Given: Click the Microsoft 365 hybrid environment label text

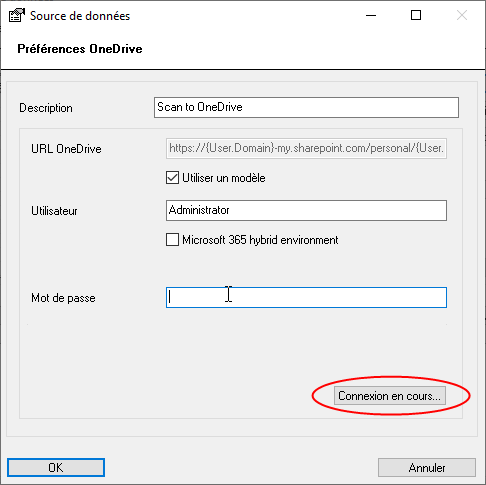Looking at the screenshot, I should (x=260, y=240).
